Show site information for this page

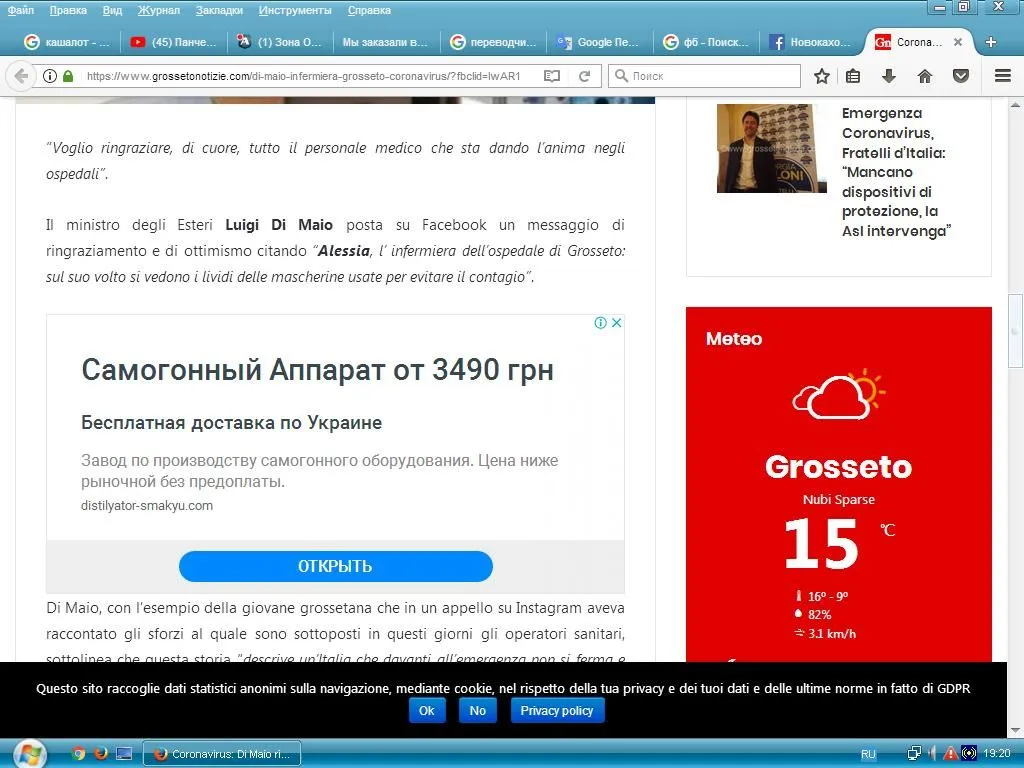pyautogui.click(x=50, y=76)
